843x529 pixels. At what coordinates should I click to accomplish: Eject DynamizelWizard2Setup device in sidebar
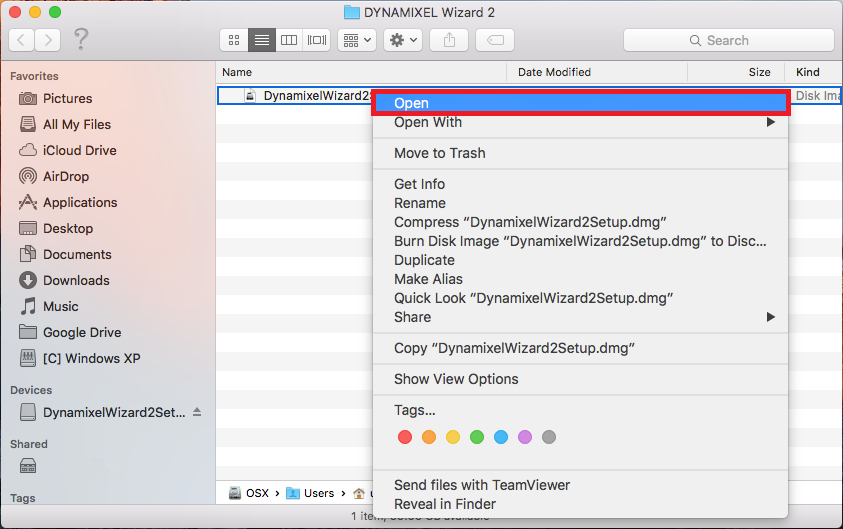tap(197, 412)
